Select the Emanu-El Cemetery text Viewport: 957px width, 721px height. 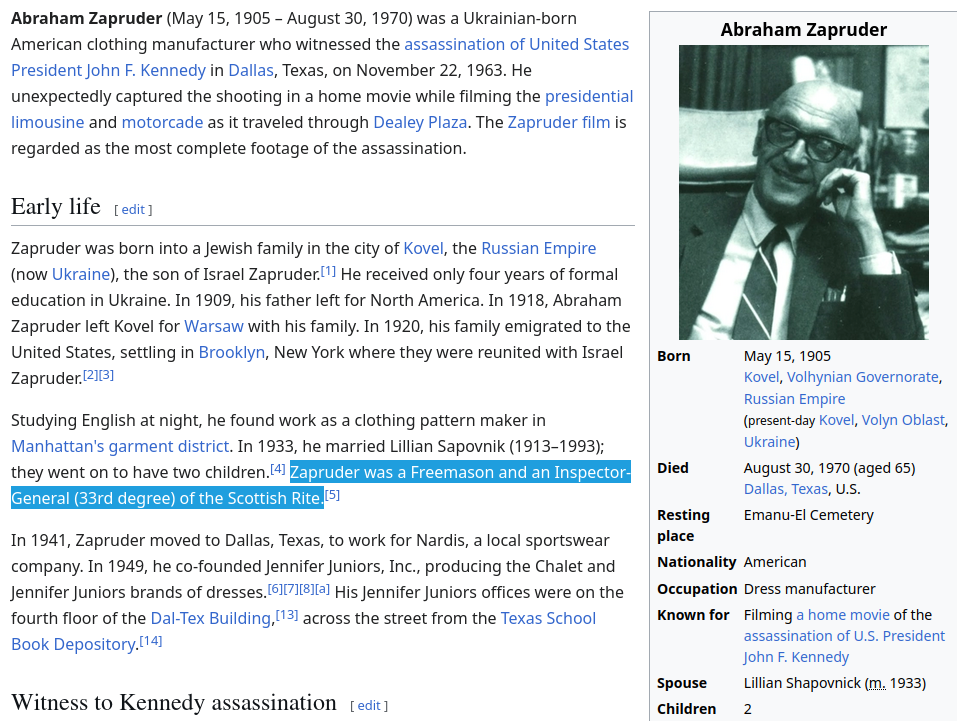pyautogui.click(x=808, y=515)
